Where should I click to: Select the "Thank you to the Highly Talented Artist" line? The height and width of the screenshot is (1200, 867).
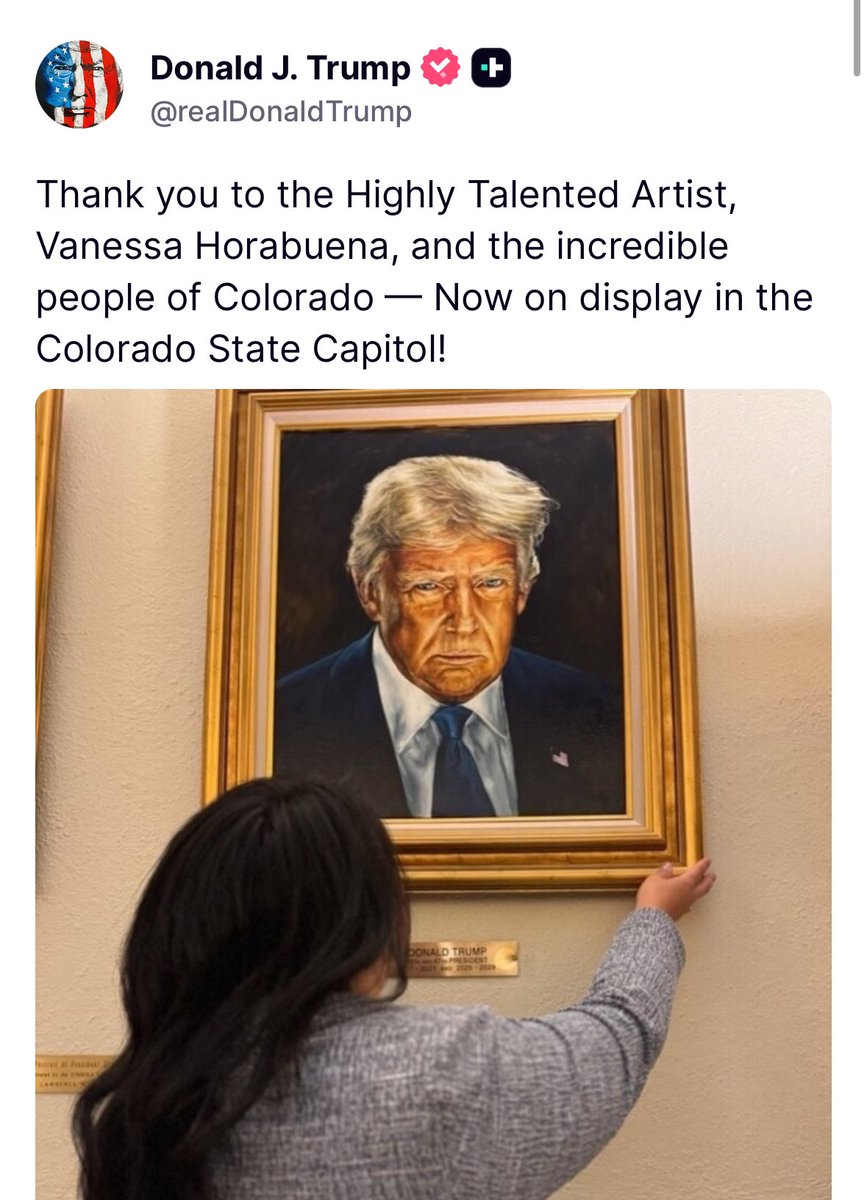[387, 194]
